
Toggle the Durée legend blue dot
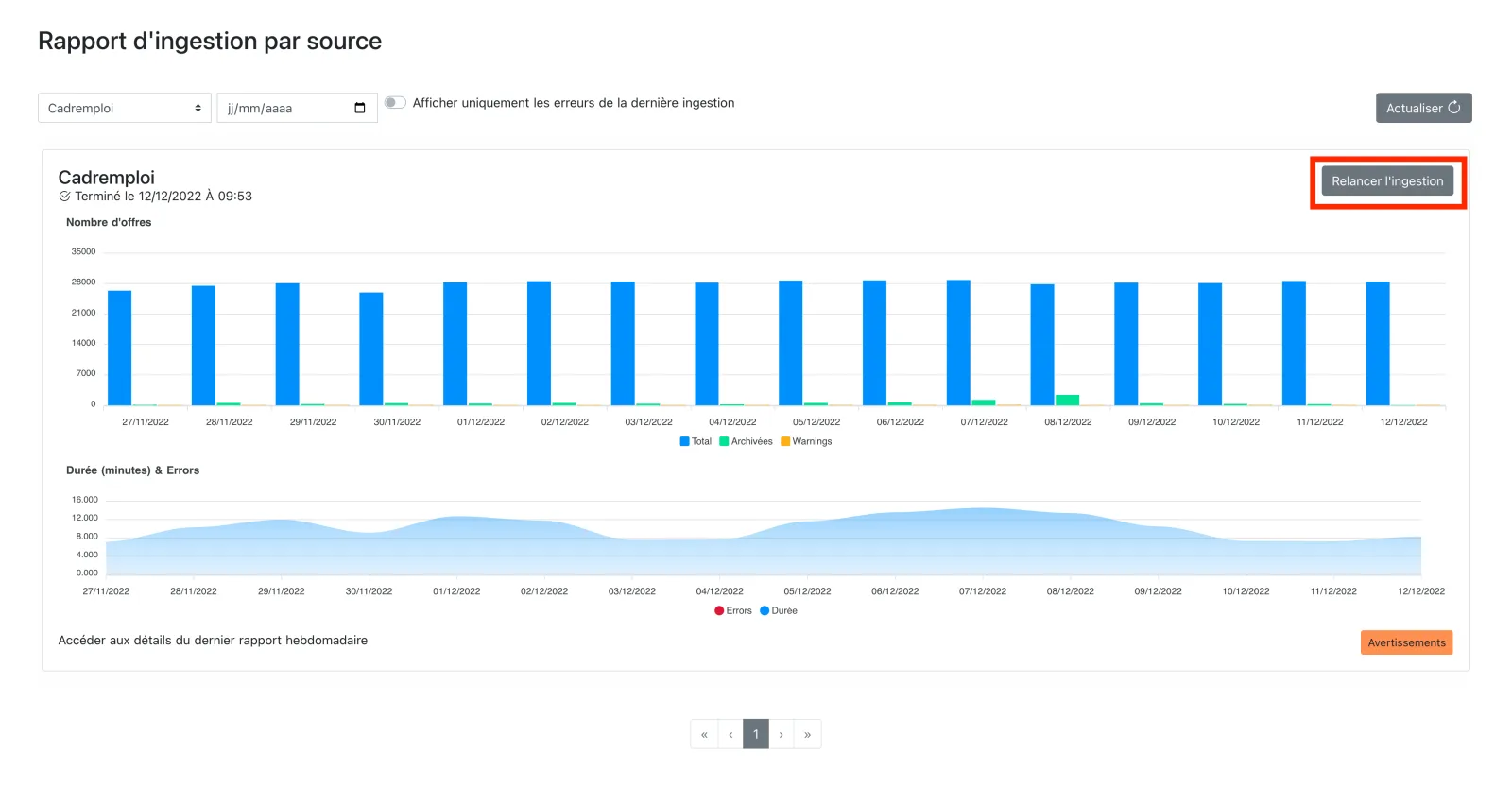pyautogui.click(x=765, y=610)
